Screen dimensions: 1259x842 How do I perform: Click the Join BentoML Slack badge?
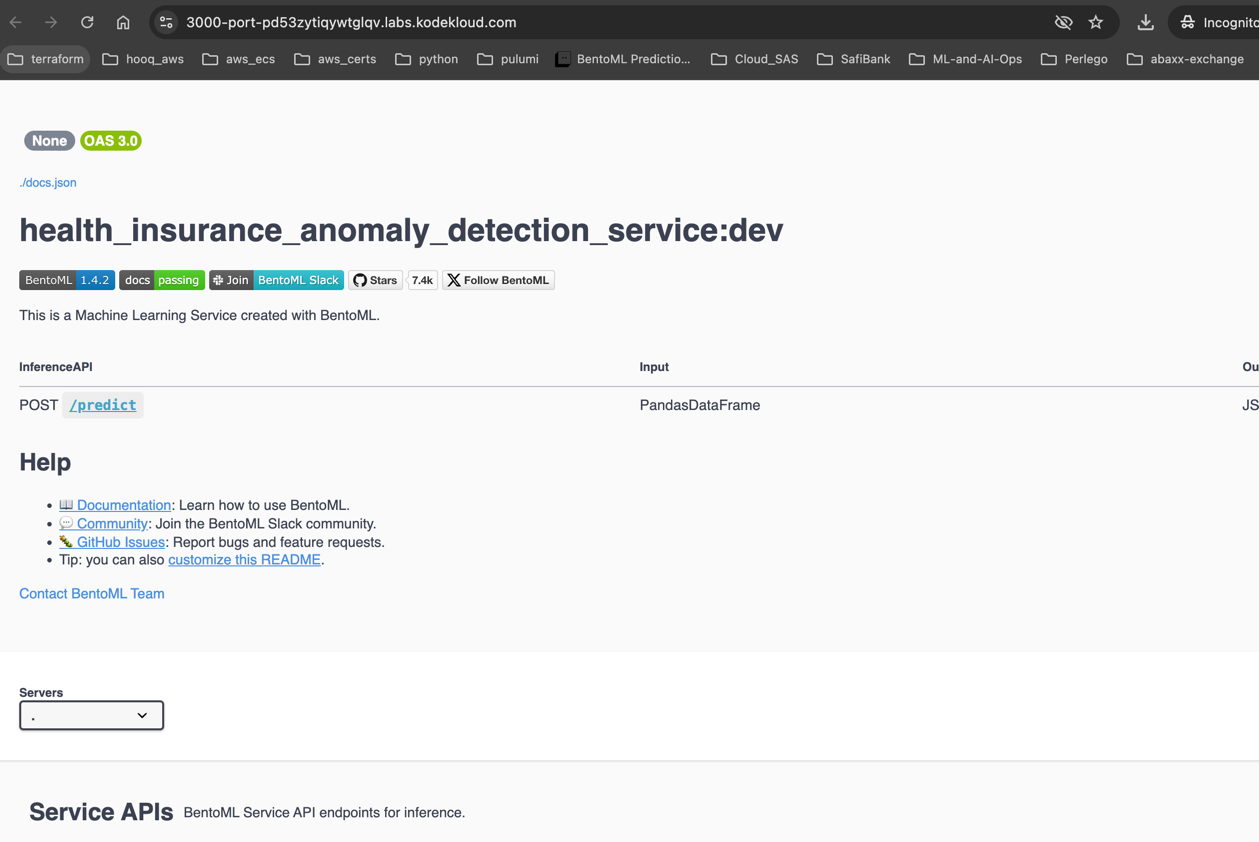(276, 280)
